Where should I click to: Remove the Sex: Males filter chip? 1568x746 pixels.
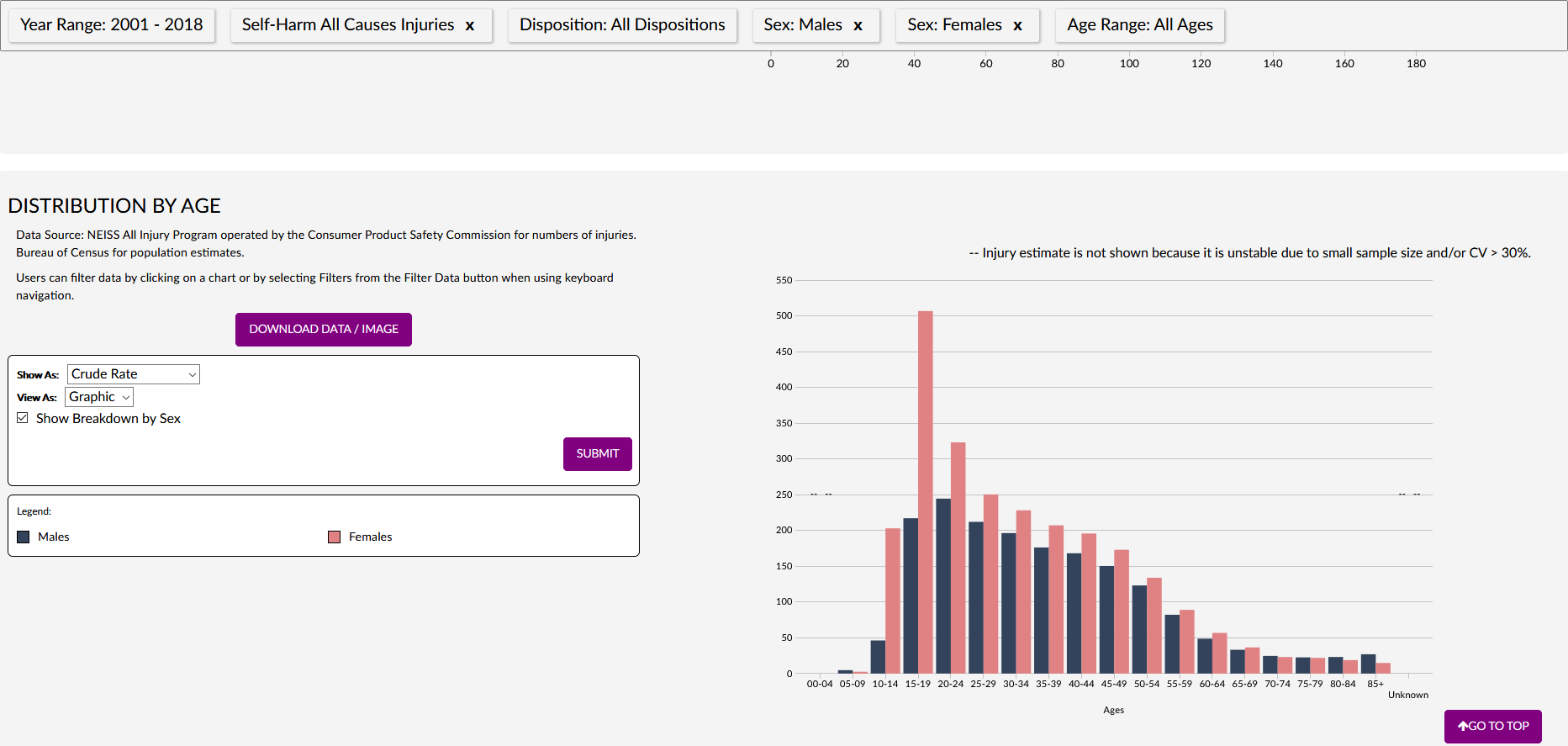(x=858, y=26)
